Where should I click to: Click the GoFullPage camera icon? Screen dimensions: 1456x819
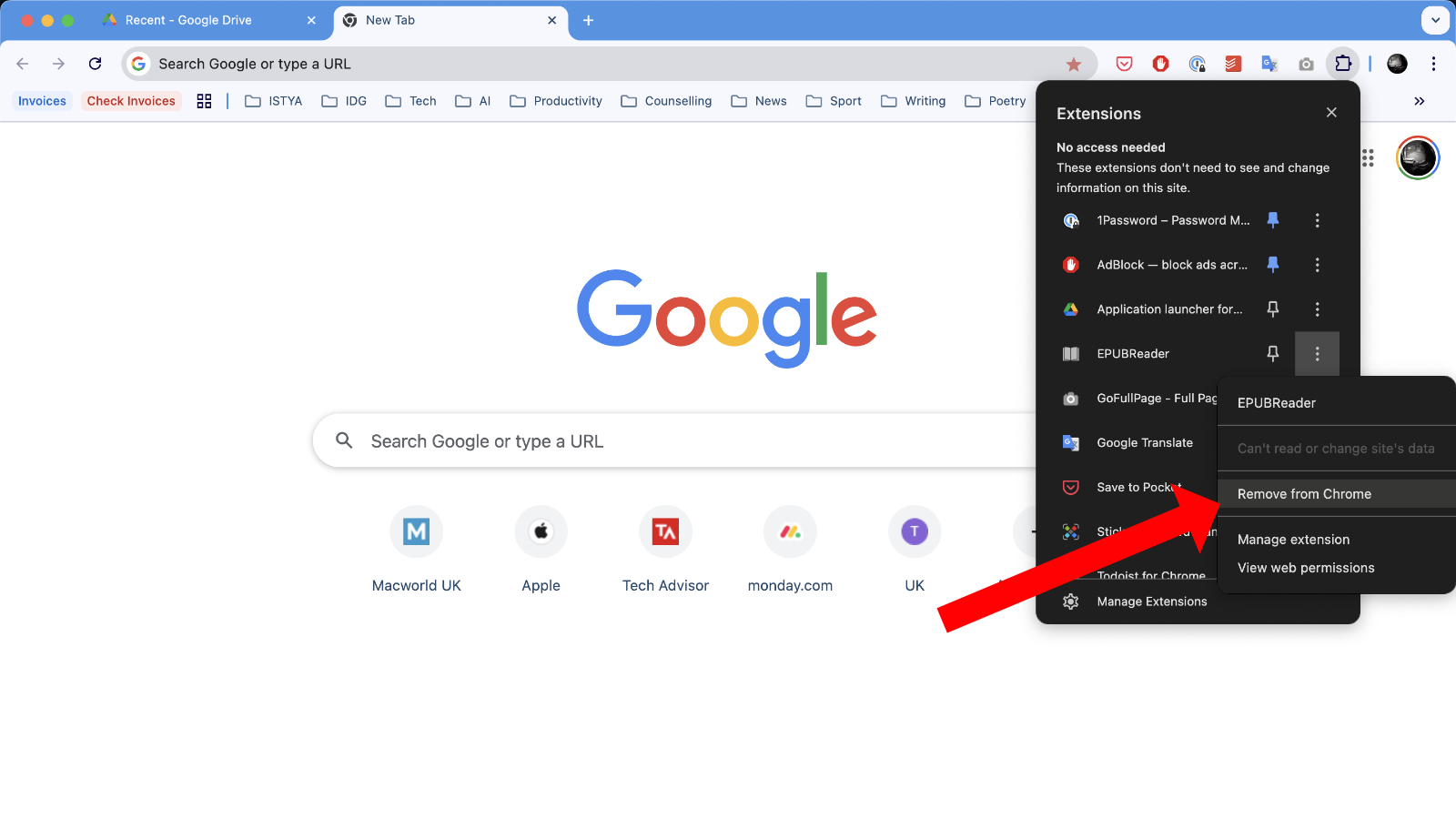click(x=1306, y=64)
